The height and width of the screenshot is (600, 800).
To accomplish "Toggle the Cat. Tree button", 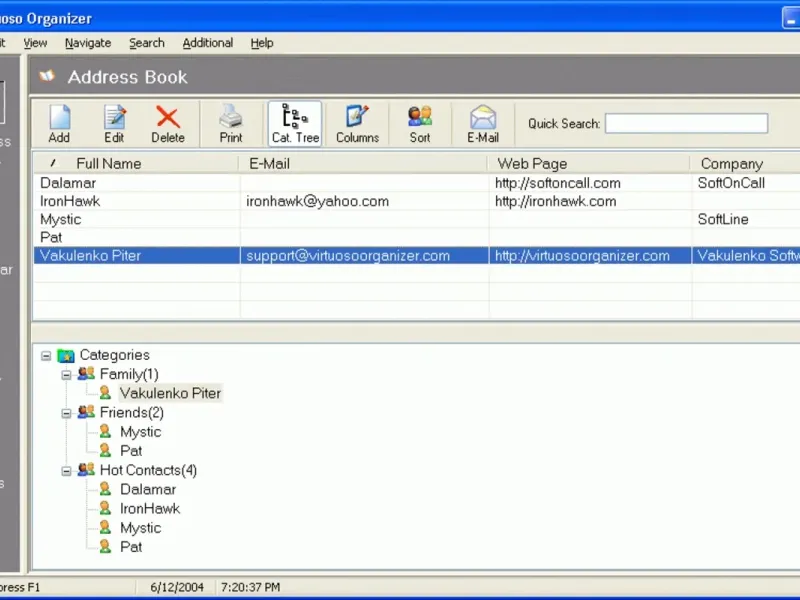I will (295, 123).
